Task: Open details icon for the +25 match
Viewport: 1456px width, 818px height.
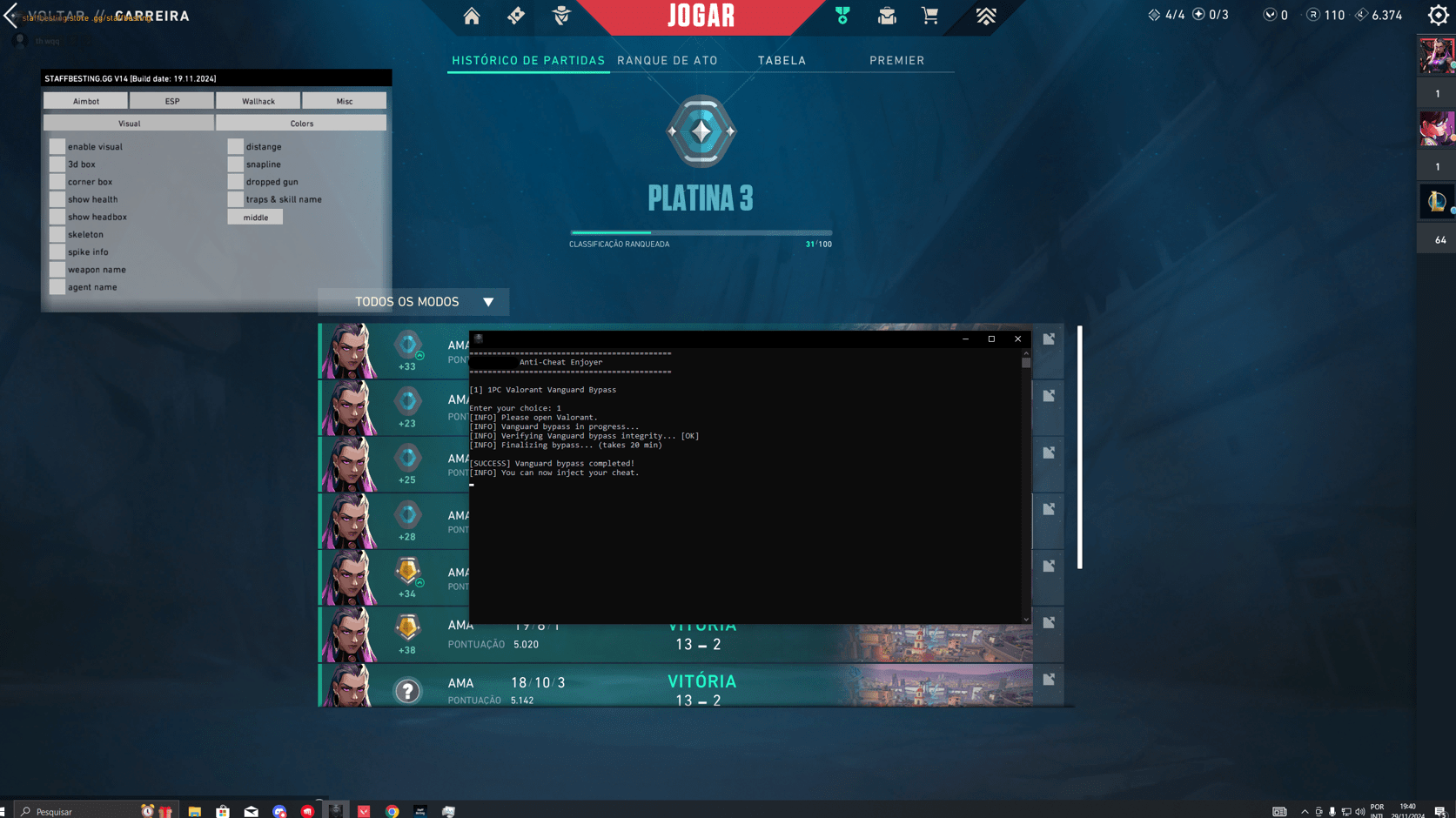Action: pos(1049,453)
